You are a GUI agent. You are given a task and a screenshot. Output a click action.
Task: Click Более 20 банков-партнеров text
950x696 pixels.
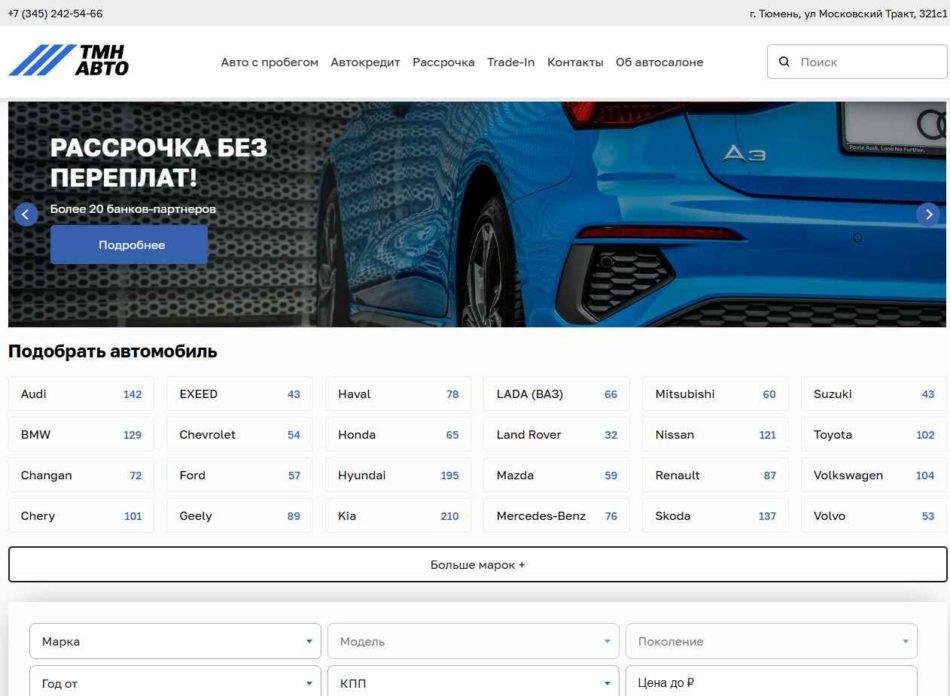133,209
